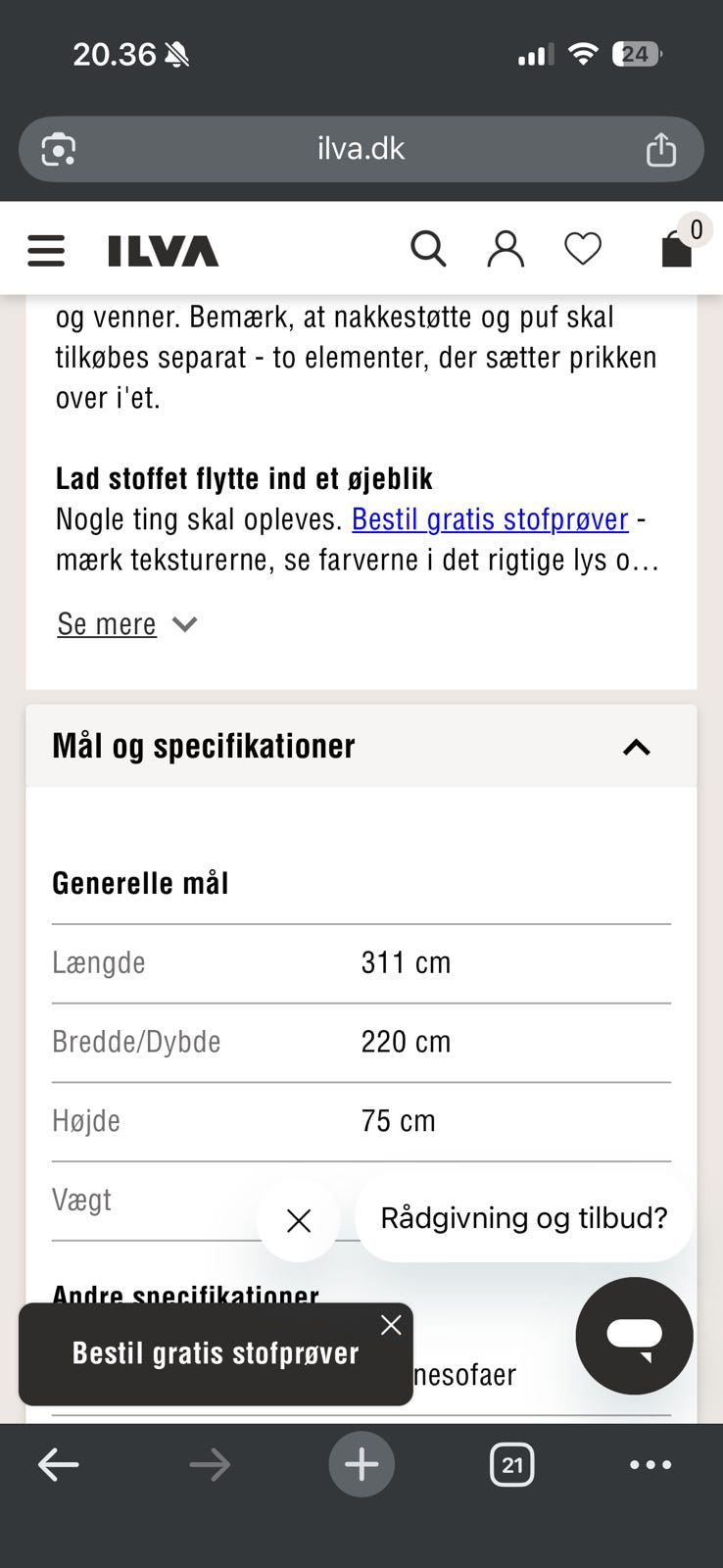Close the Bestil gratis stofprøver banner
The image size is (723, 1568).
point(391,1324)
